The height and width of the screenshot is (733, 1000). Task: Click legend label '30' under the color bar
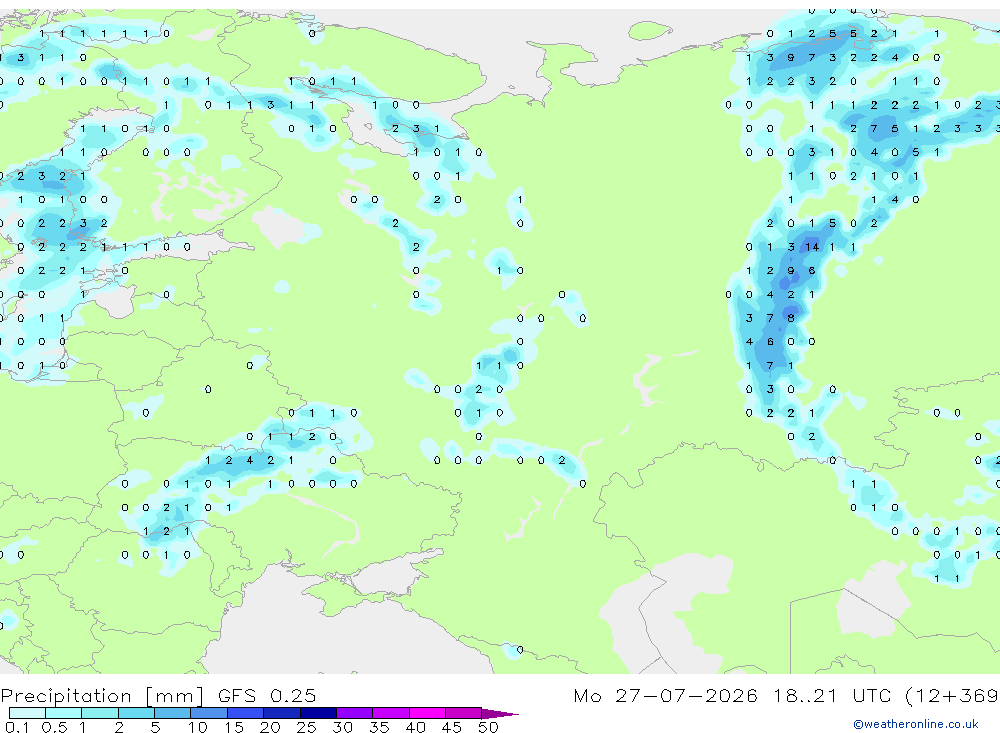[x=343, y=727]
